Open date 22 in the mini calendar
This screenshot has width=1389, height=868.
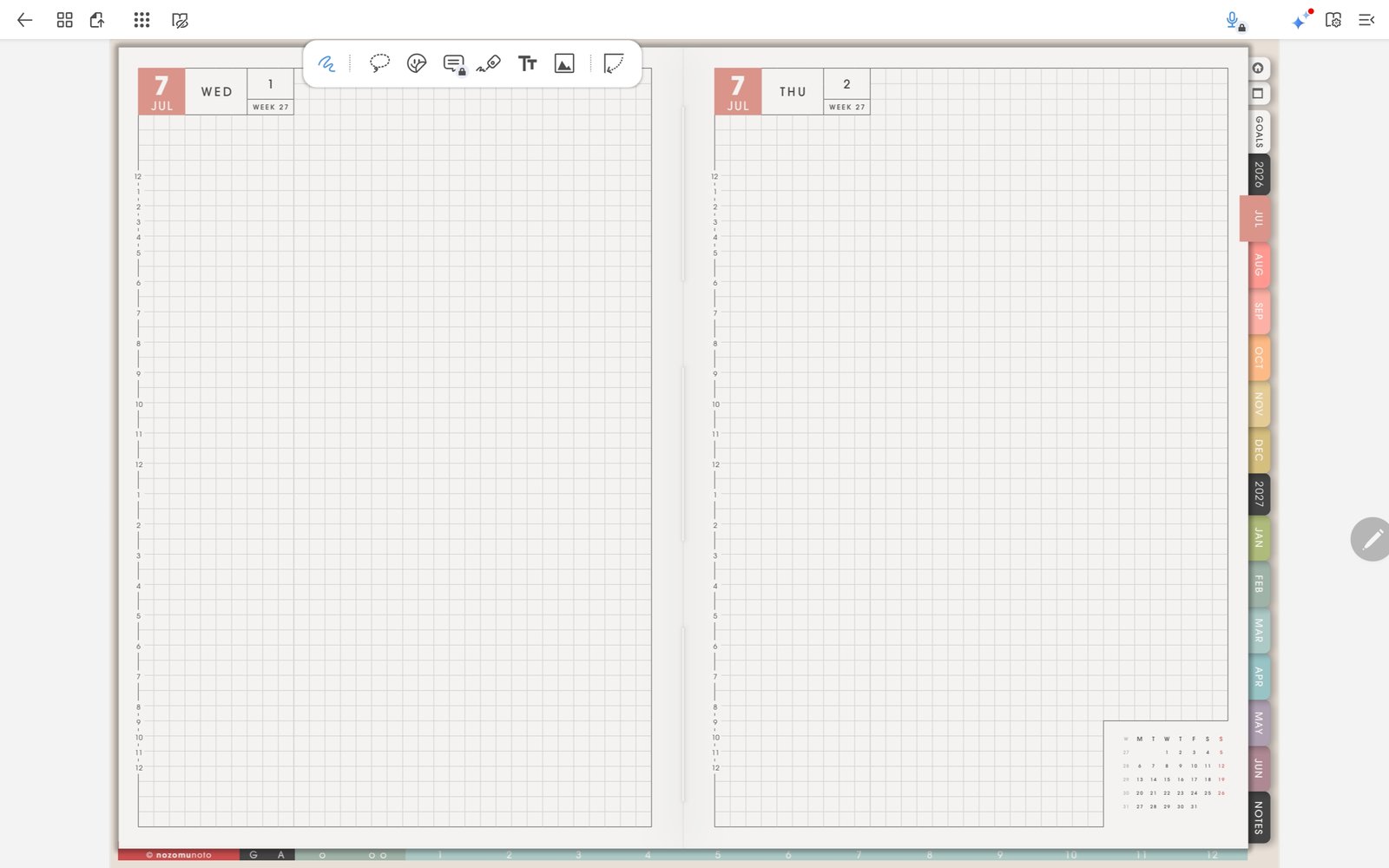click(1167, 792)
